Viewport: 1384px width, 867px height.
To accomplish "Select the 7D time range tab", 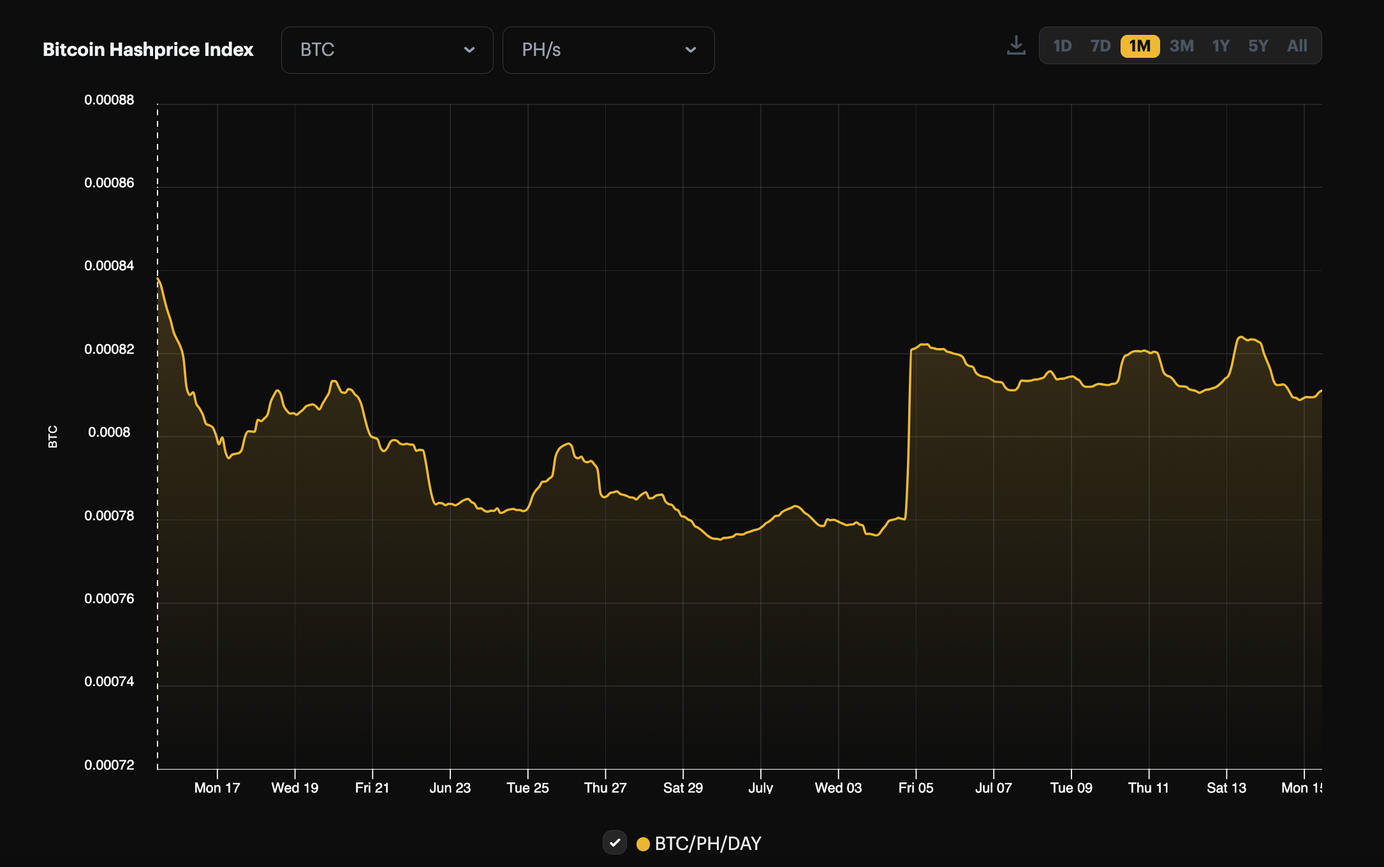I will 1100,45.
